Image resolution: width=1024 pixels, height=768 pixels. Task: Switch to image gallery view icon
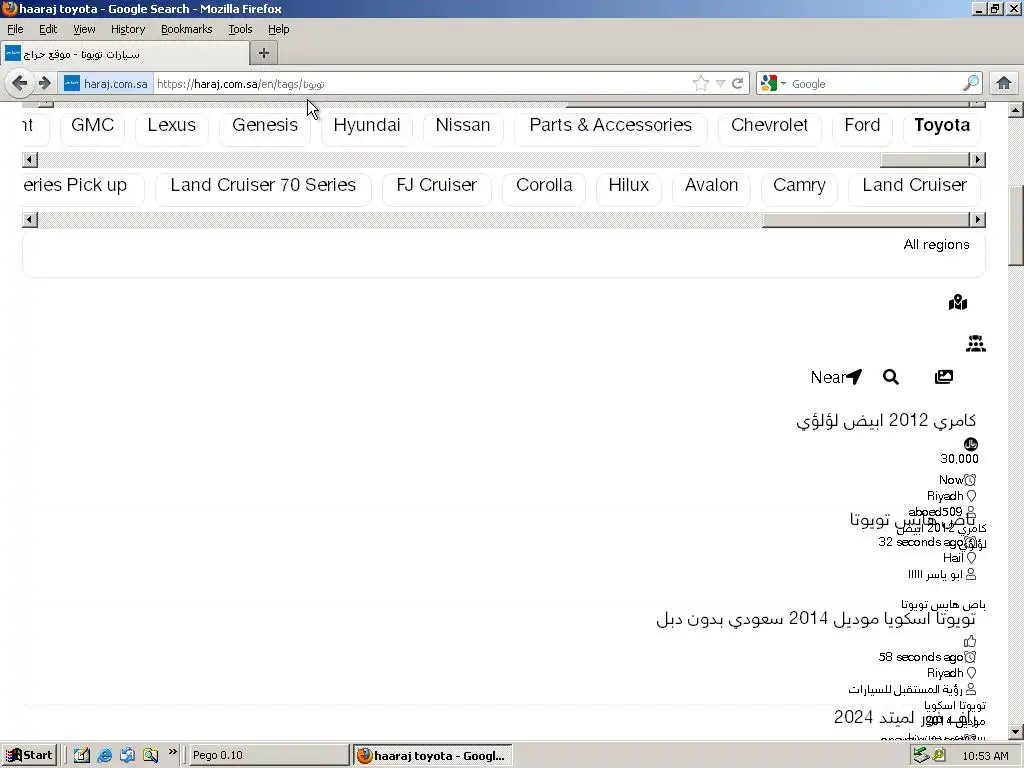[944, 377]
